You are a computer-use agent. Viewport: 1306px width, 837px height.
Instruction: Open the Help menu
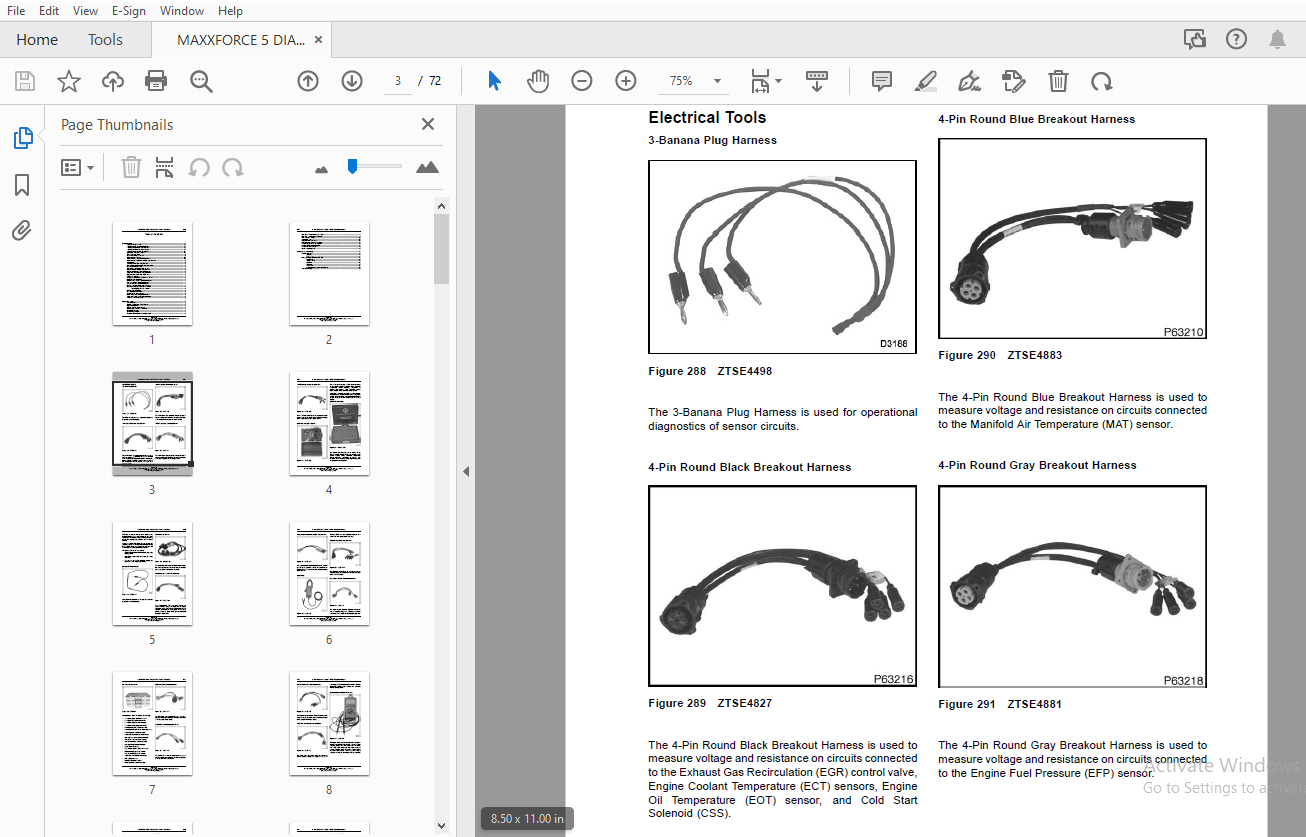click(230, 10)
